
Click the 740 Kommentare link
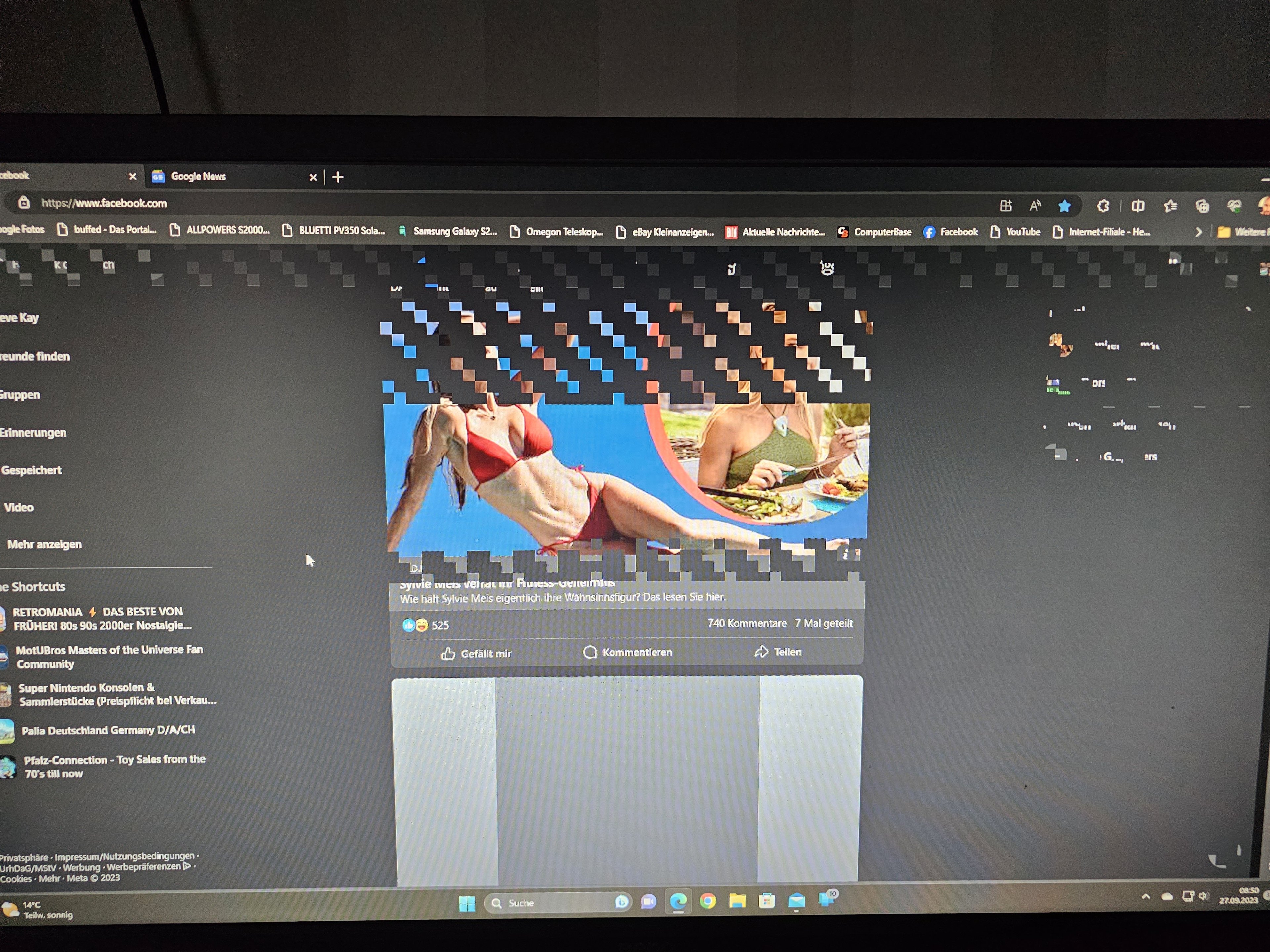point(746,624)
